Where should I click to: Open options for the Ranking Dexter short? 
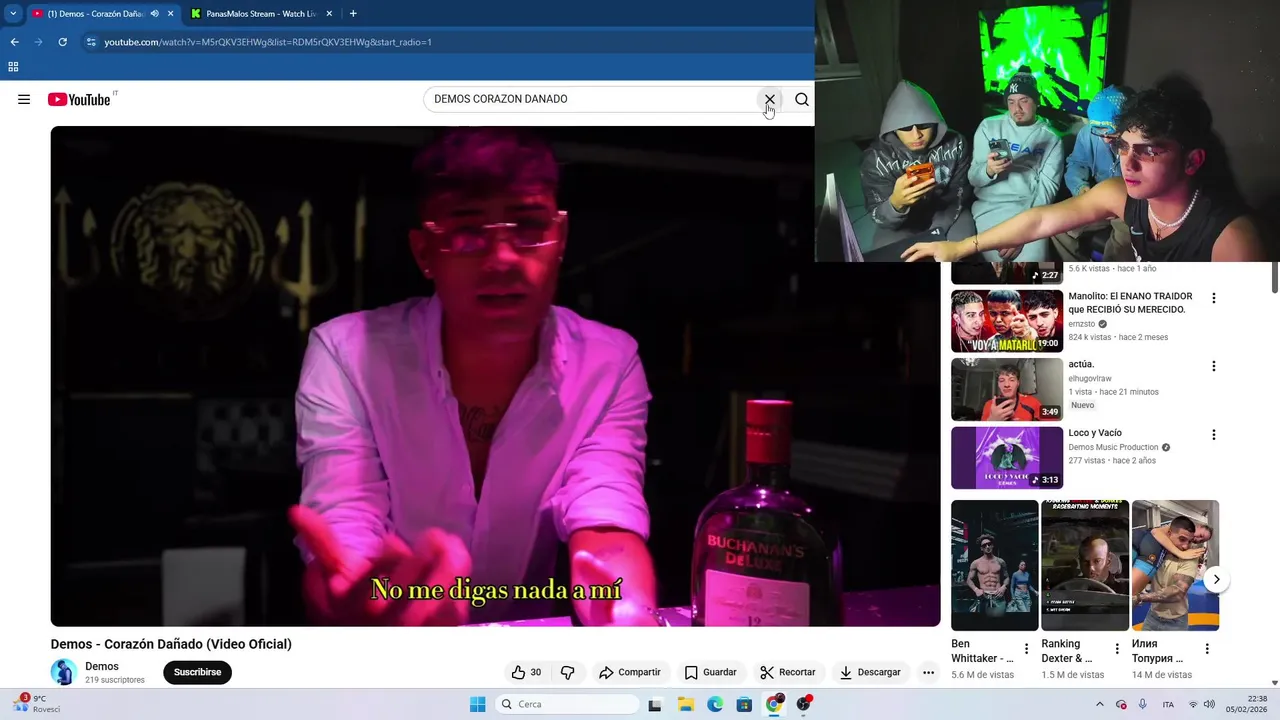pos(1117,649)
